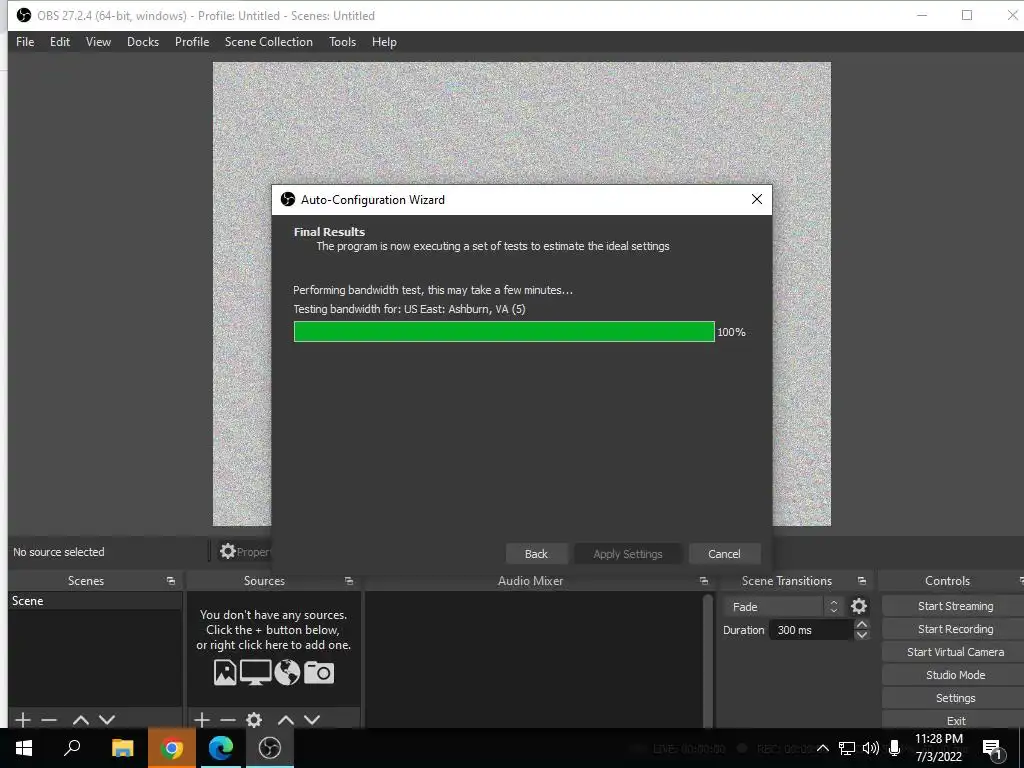Pop out the Sources dock

pos(349,581)
